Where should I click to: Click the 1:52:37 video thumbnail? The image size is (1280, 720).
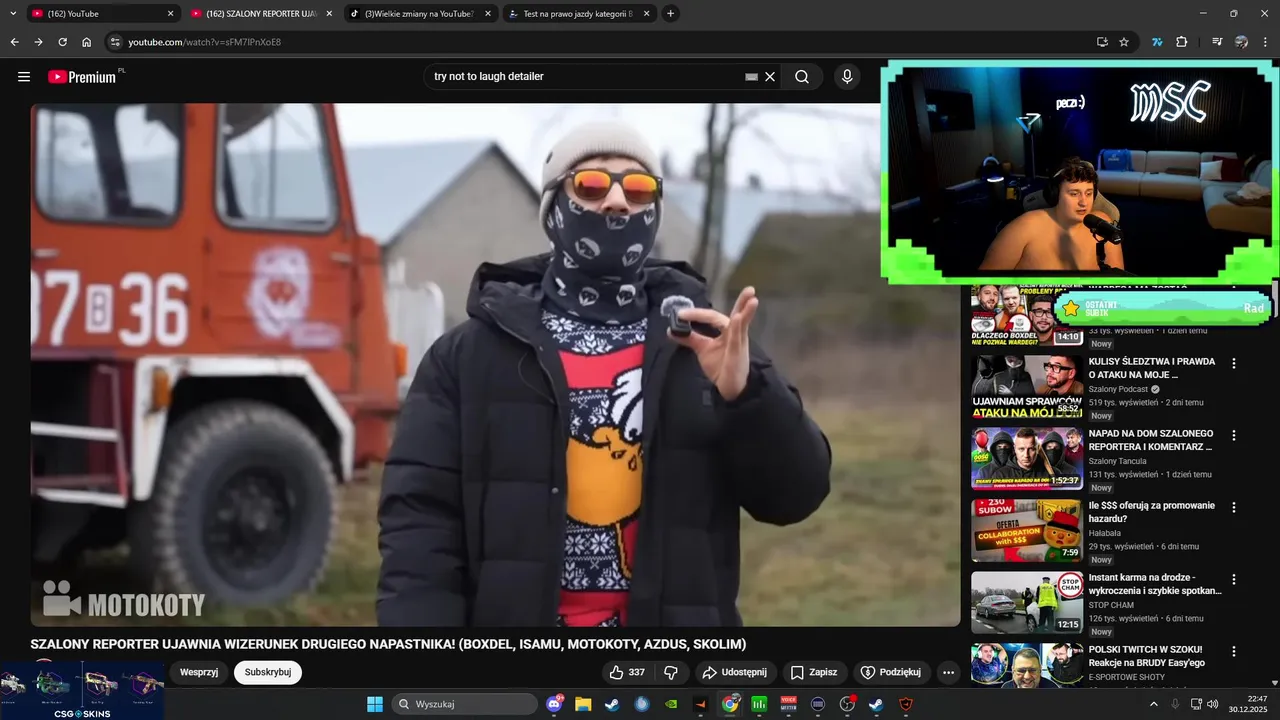click(1027, 459)
